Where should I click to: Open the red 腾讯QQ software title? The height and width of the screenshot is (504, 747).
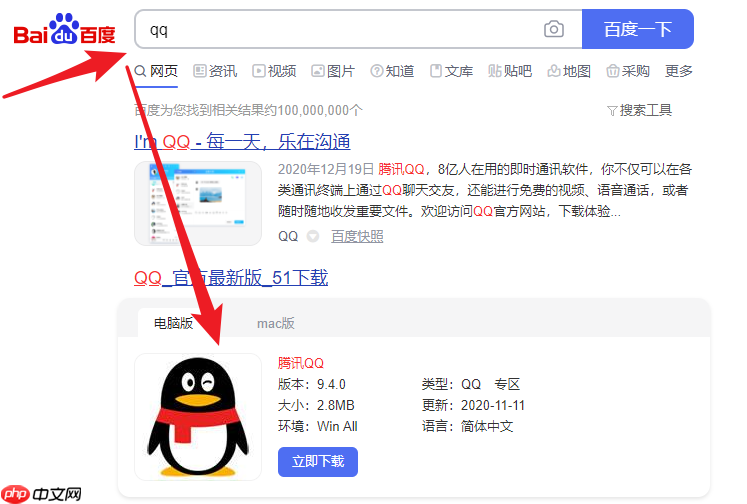(x=301, y=363)
